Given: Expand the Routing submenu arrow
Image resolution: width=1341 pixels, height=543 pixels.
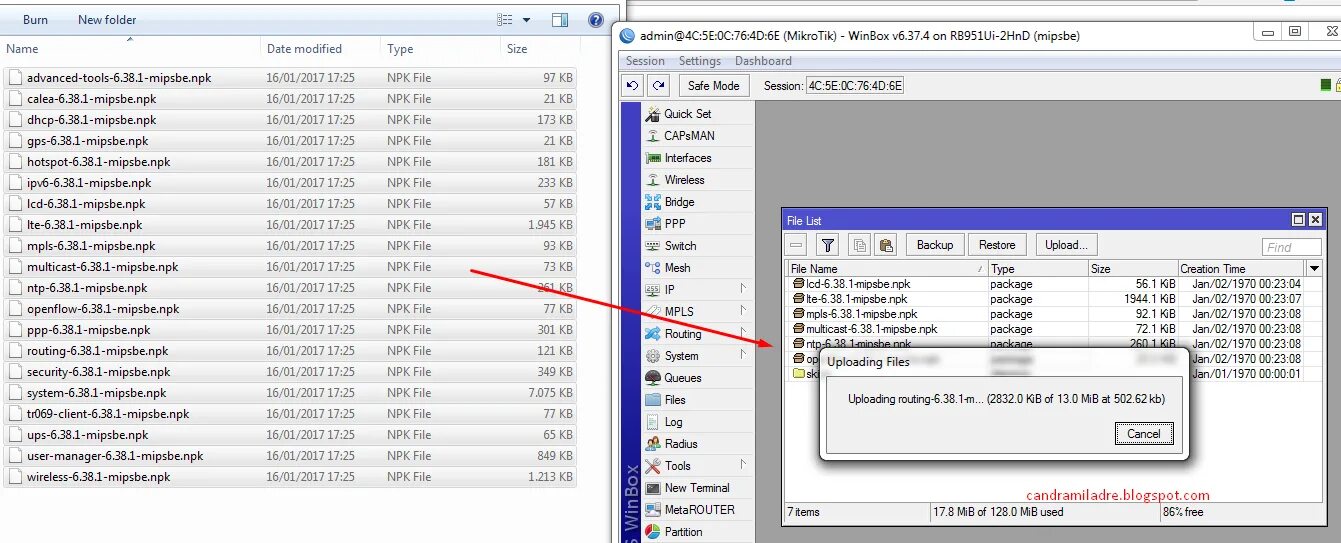Looking at the screenshot, I should (x=743, y=333).
